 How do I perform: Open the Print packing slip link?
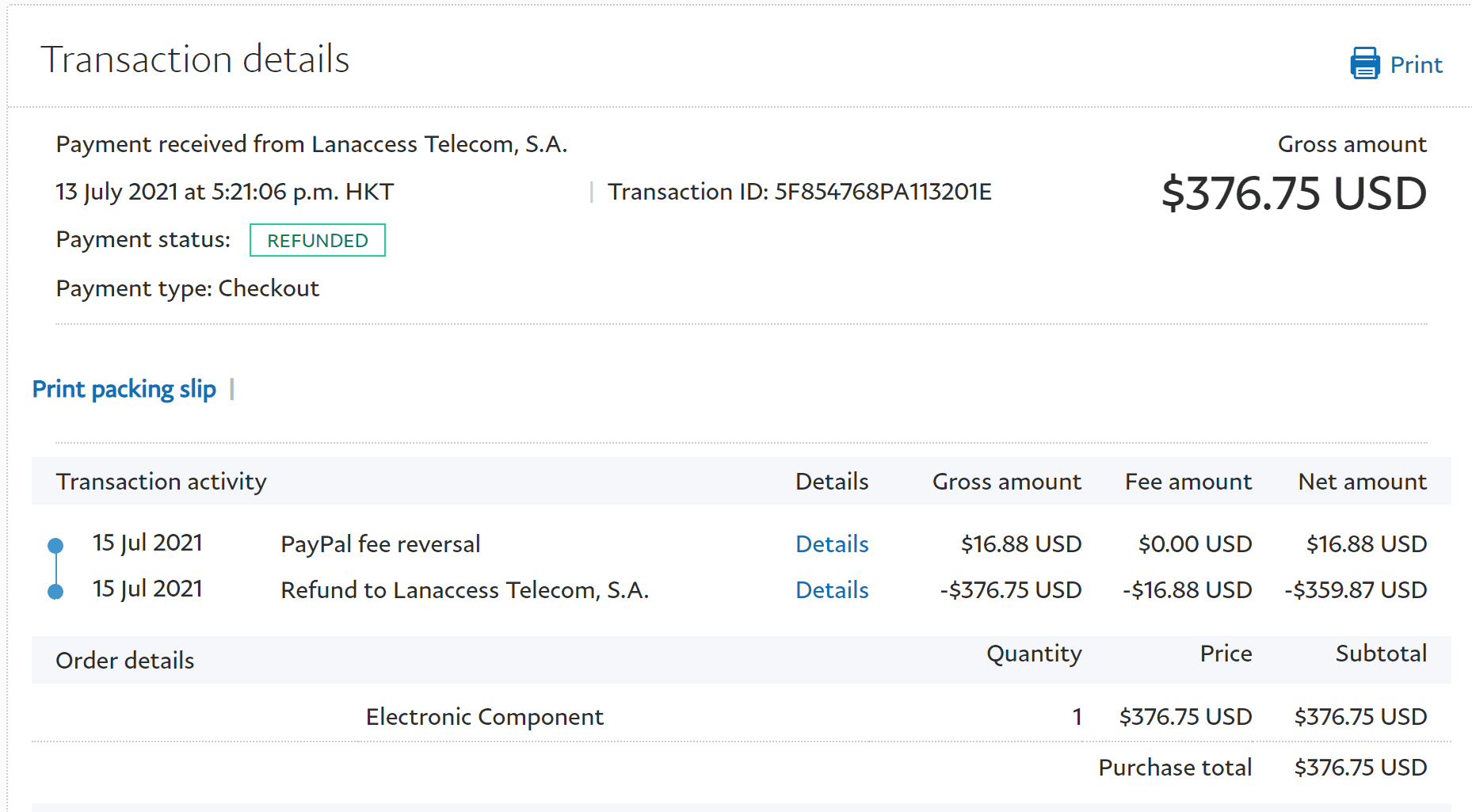(x=124, y=389)
